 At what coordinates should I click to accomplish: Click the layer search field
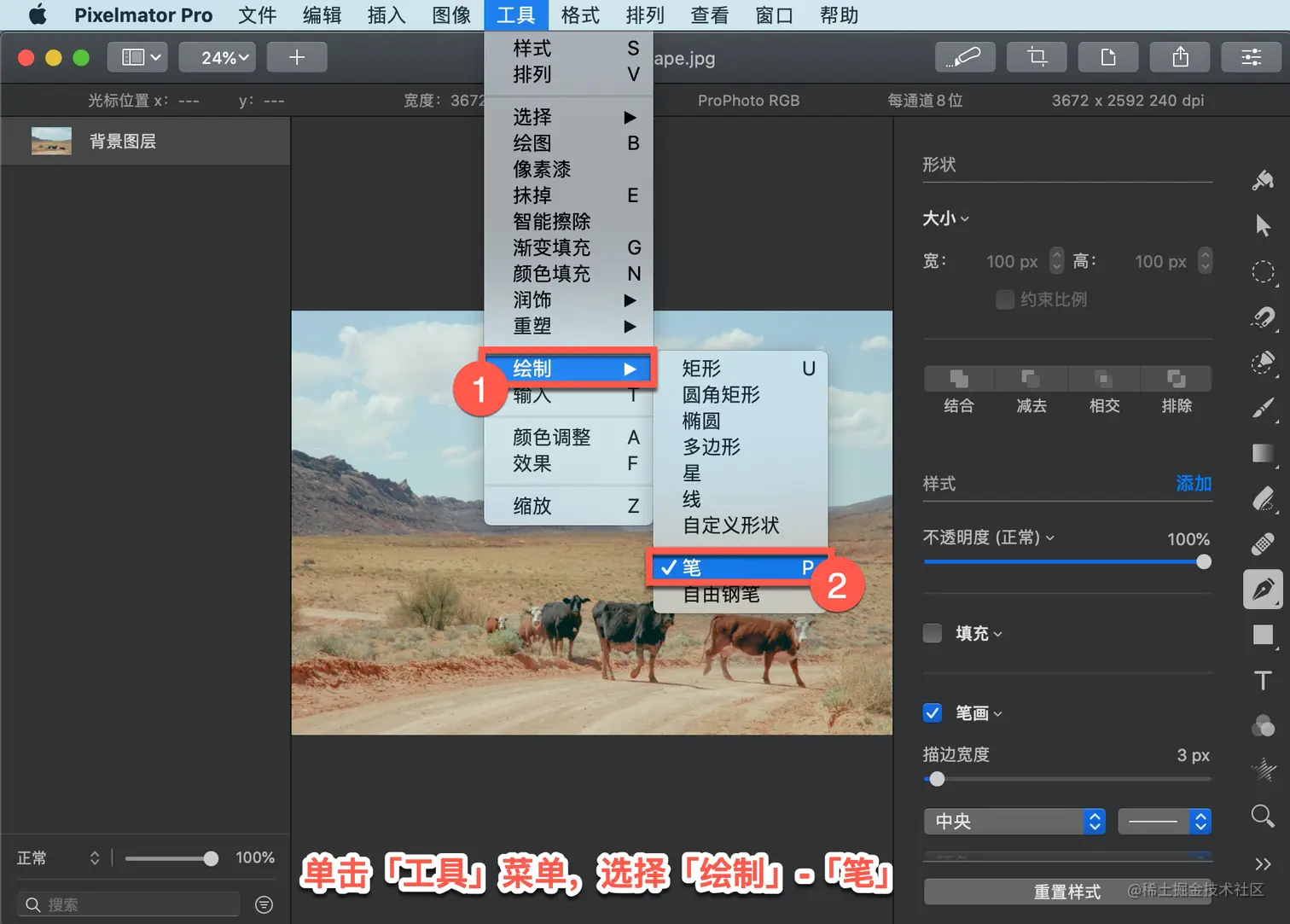128,904
